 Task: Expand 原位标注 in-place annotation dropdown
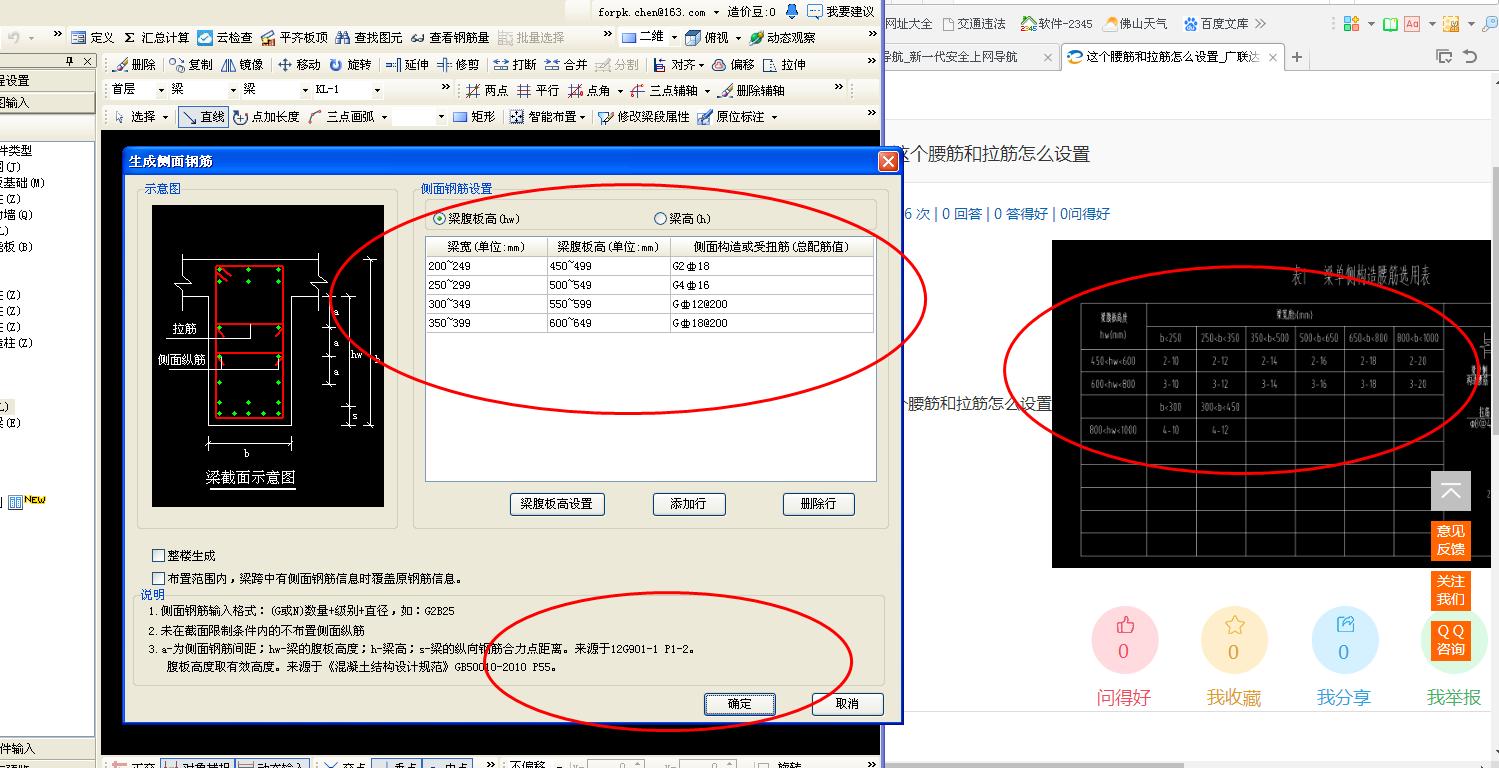pyautogui.click(x=774, y=117)
